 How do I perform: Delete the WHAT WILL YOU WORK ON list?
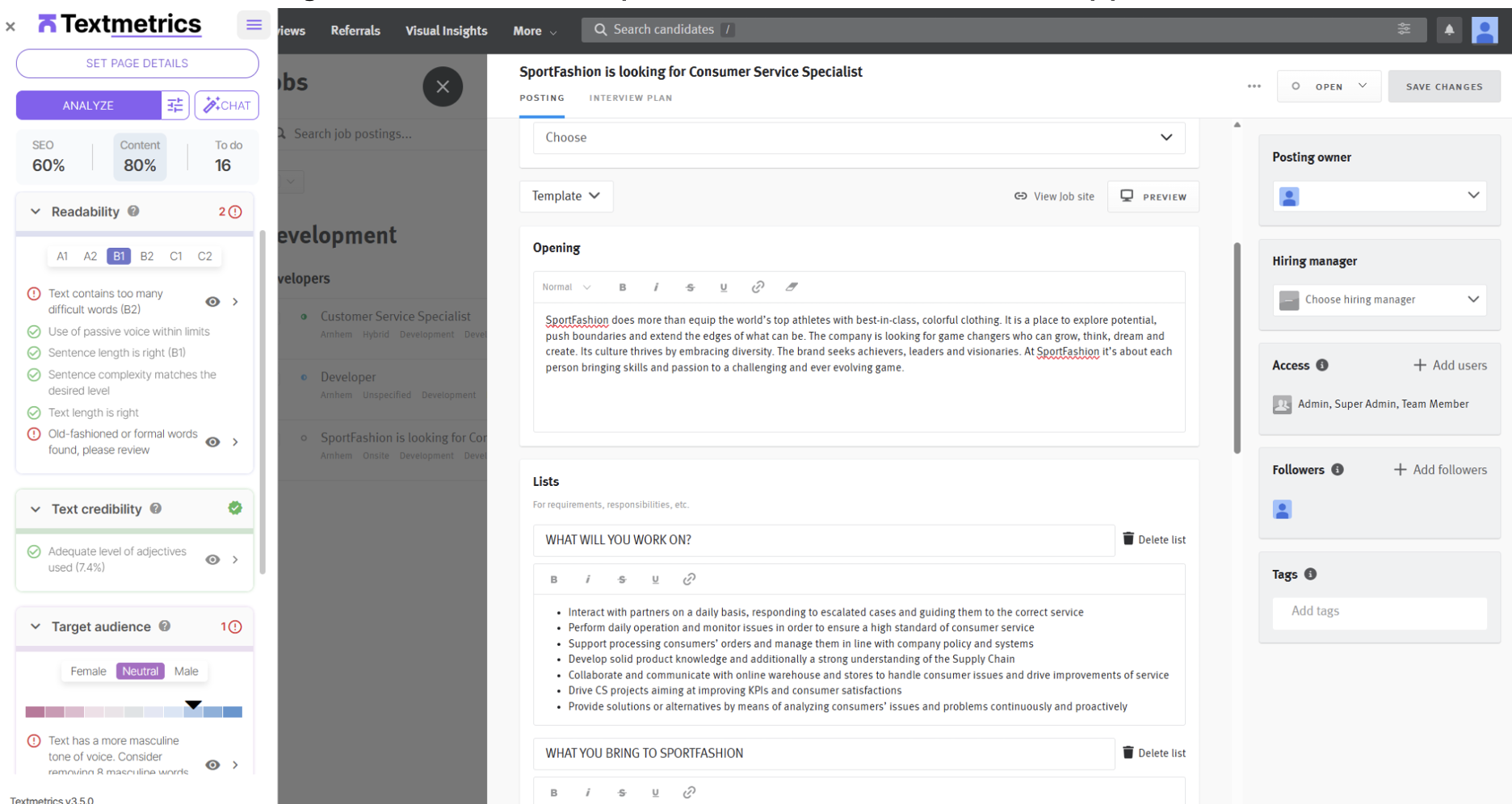click(x=1154, y=539)
